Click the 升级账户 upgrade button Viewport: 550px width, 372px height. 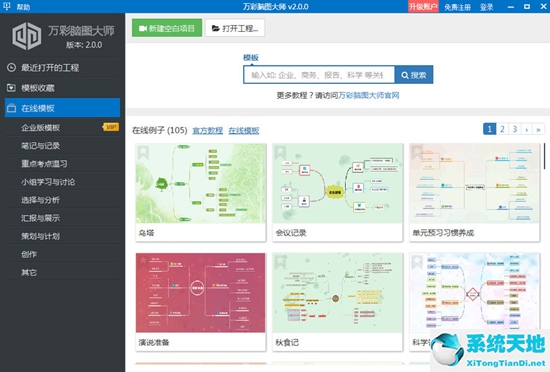pos(423,7)
